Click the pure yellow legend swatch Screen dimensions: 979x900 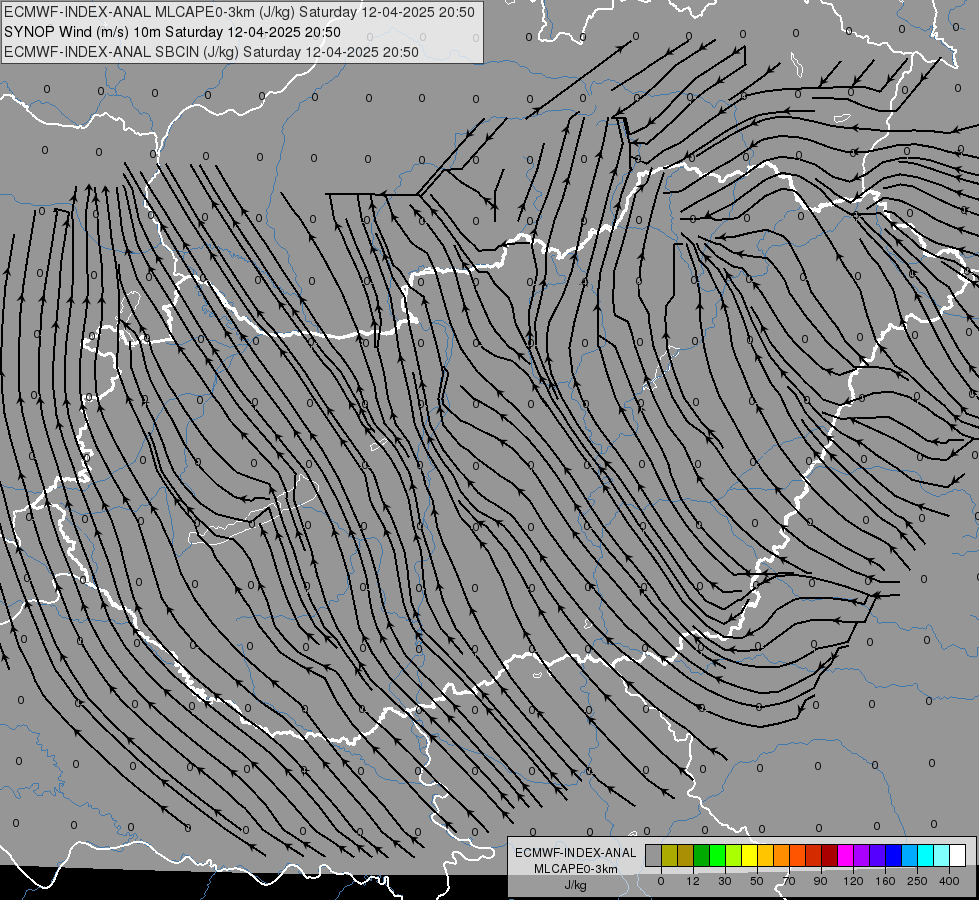[750, 855]
